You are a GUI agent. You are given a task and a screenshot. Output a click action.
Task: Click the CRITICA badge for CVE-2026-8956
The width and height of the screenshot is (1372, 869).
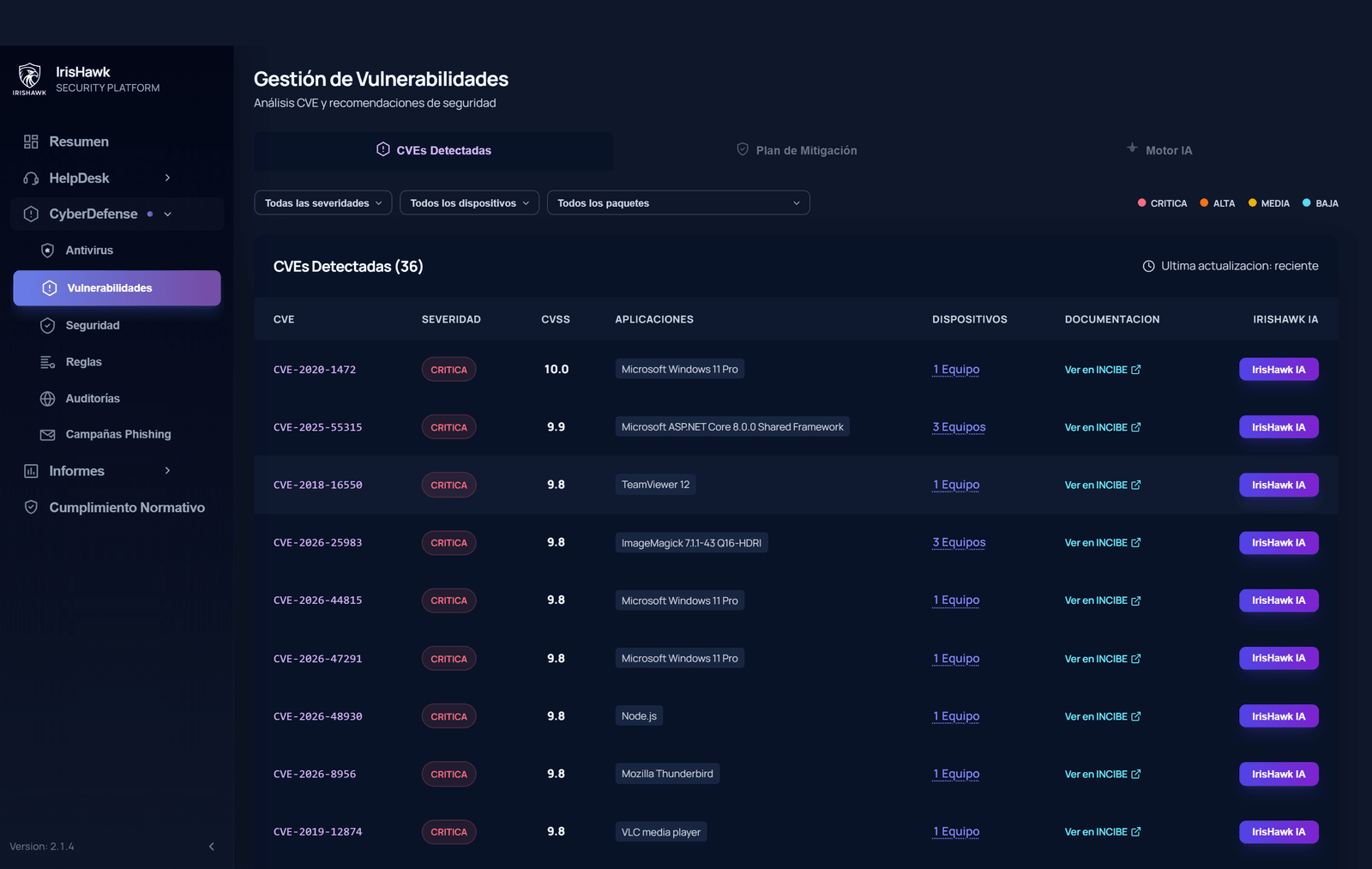point(448,775)
